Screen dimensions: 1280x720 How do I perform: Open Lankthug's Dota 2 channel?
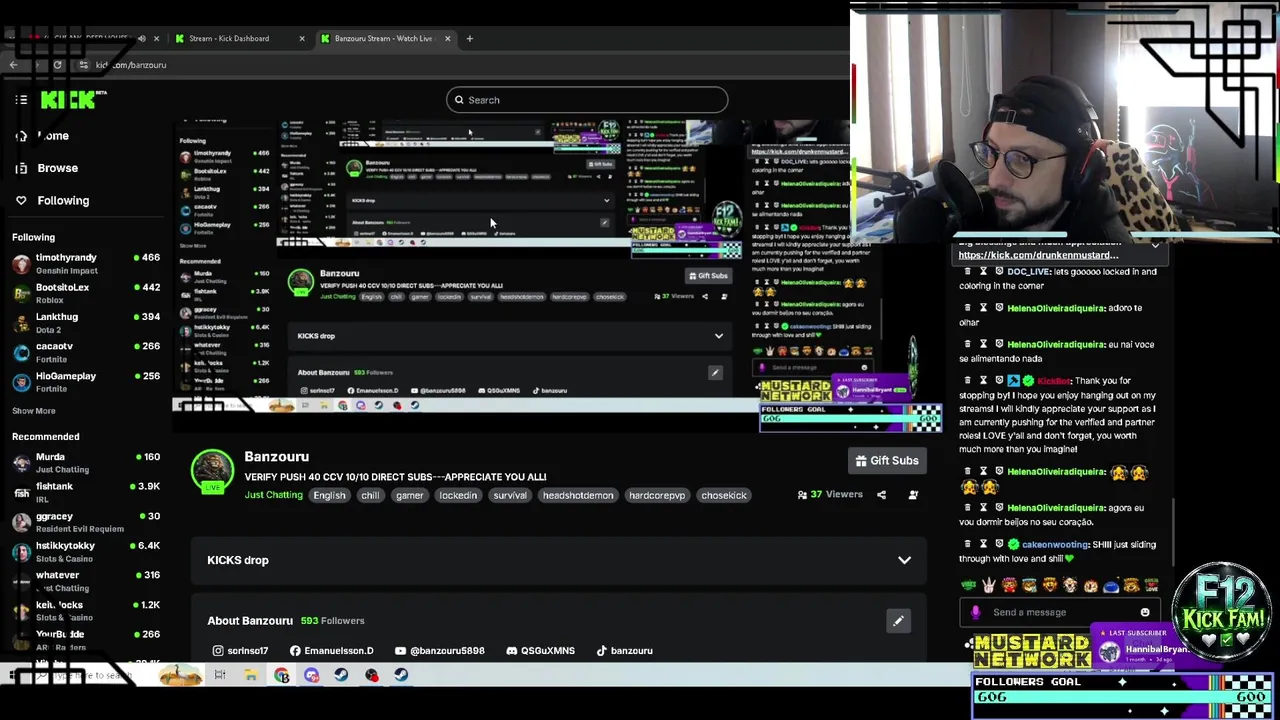point(86,322)
